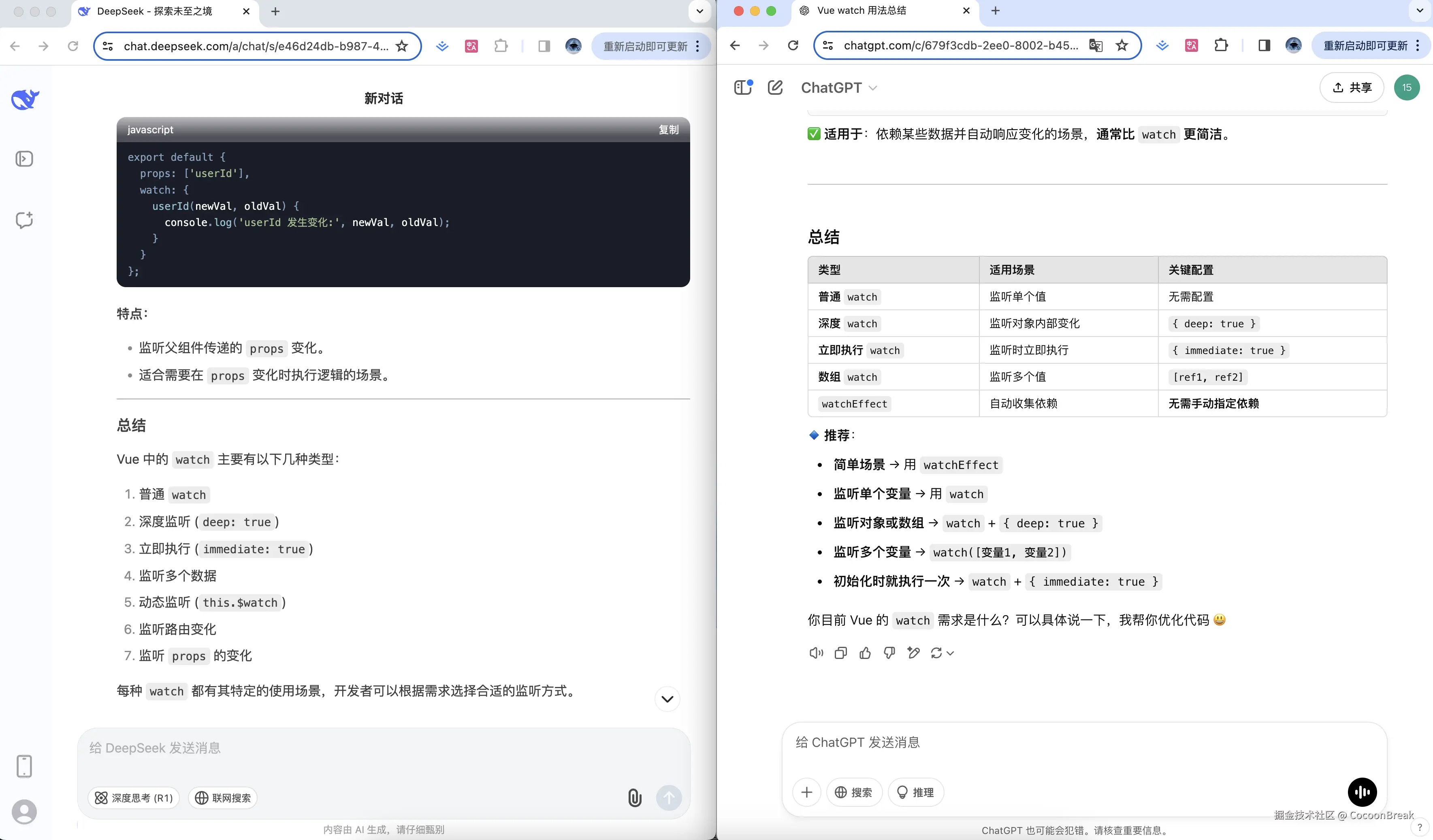Click the DeepSeek whale logo
Image resolution: width=1433 pixels, height=840 pixels.
pyautogui.click(x=25, y=99)
